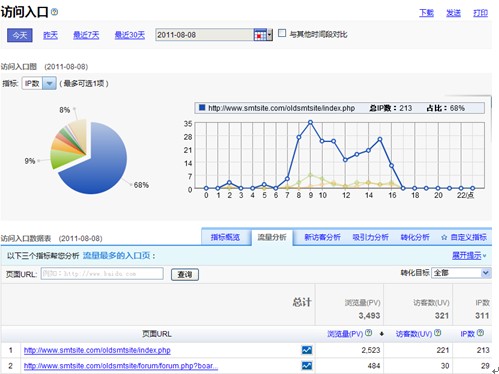Open trend chart icon for index.php row
Viewport: 499px width, 374px height.
(x=307, y=350)
